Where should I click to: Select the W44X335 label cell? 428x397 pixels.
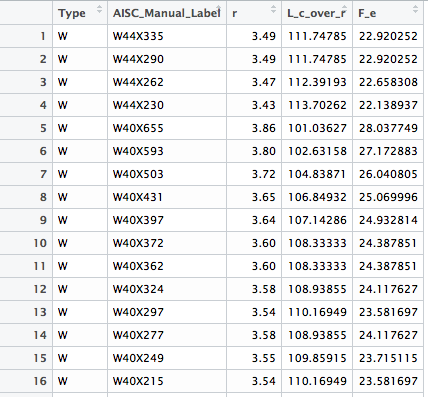click(x=167, y=36)
